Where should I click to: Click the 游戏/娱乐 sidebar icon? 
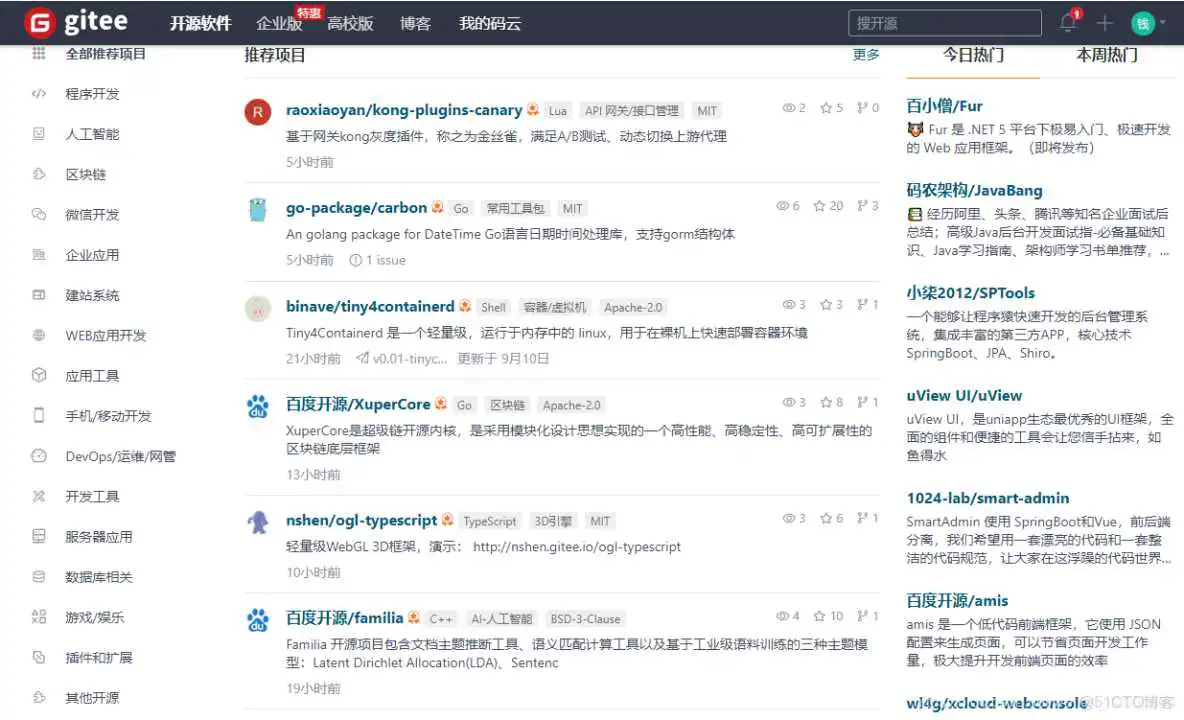39,617
